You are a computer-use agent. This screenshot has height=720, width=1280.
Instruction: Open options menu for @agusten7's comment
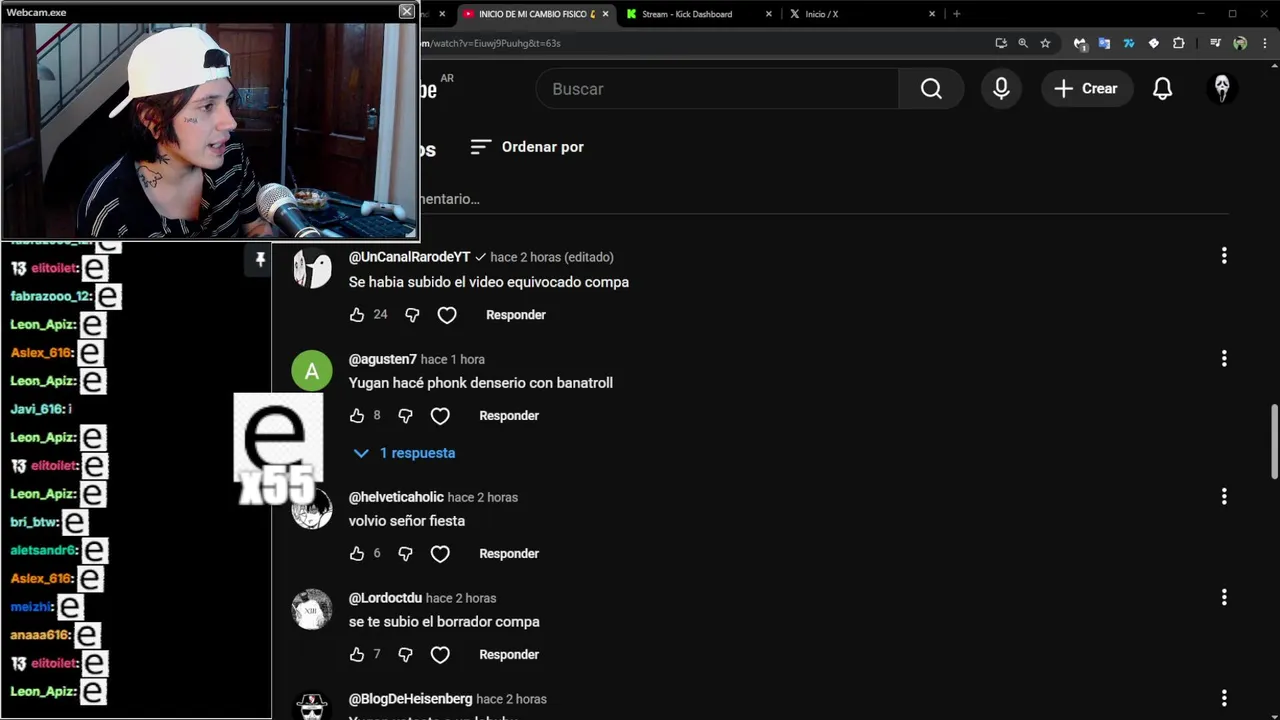coord(1224,358)
